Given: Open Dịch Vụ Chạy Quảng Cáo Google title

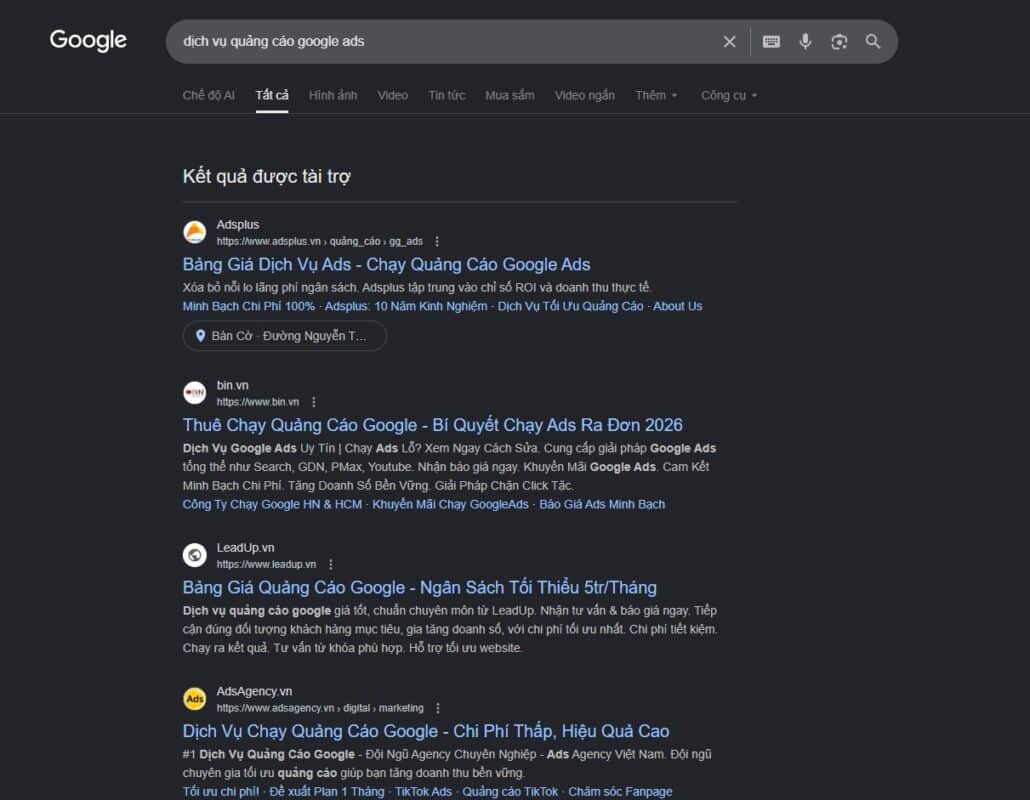Looking at the screenshot, I should pos(426,731).
